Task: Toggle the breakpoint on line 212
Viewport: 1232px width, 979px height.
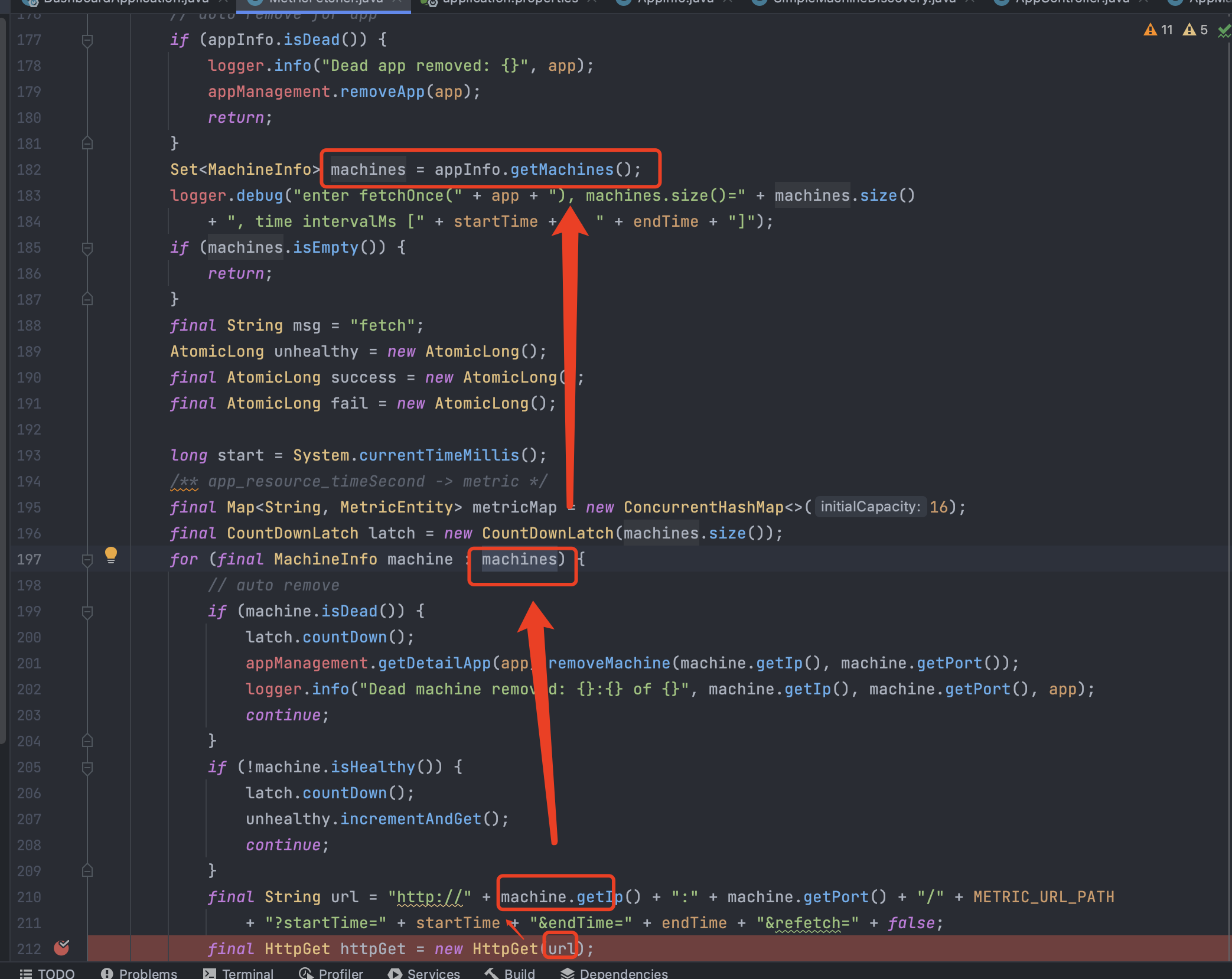Action: [61, 948]
